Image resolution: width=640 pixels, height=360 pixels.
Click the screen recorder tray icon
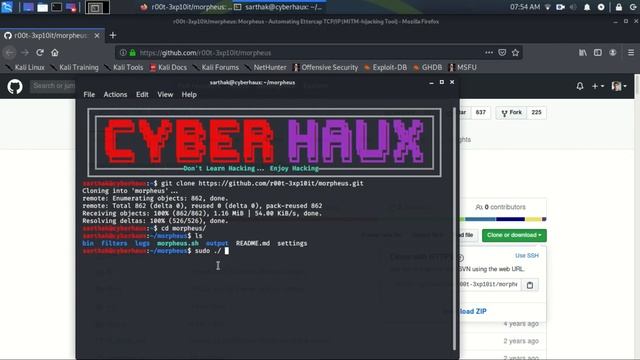[560, 7]
